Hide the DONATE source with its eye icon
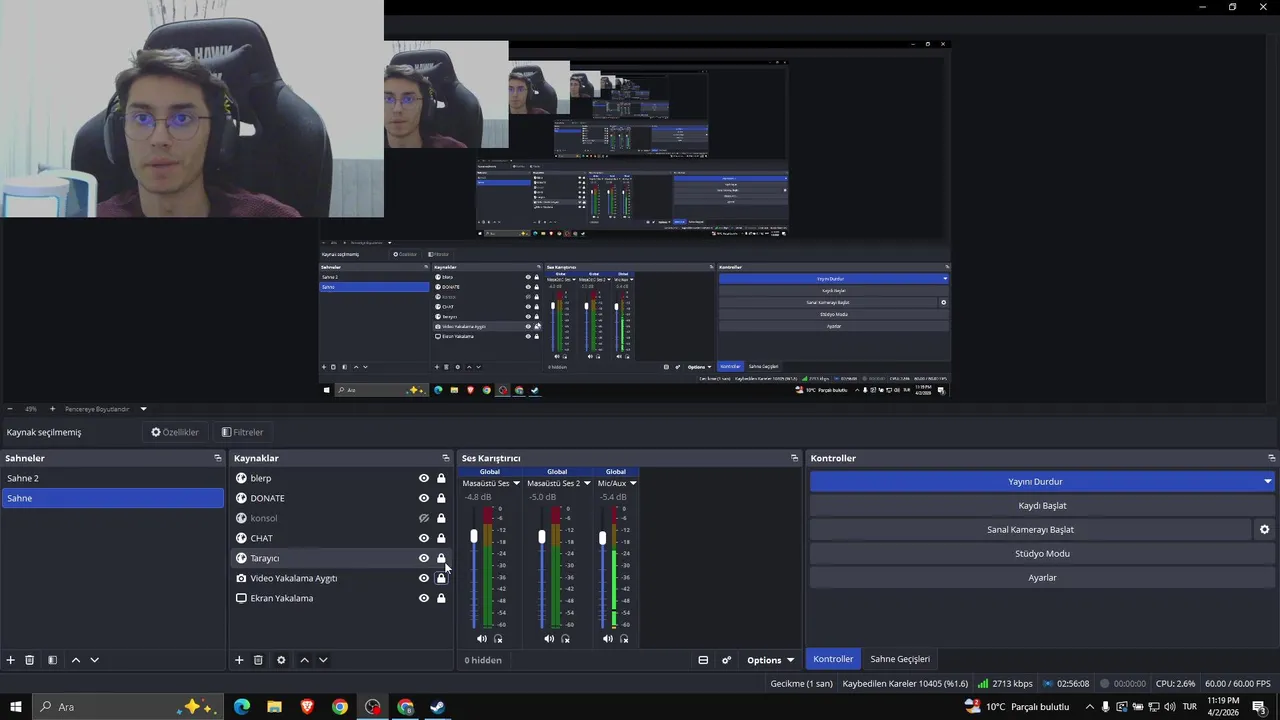The image size is (1280, 720). pos(424,498)
